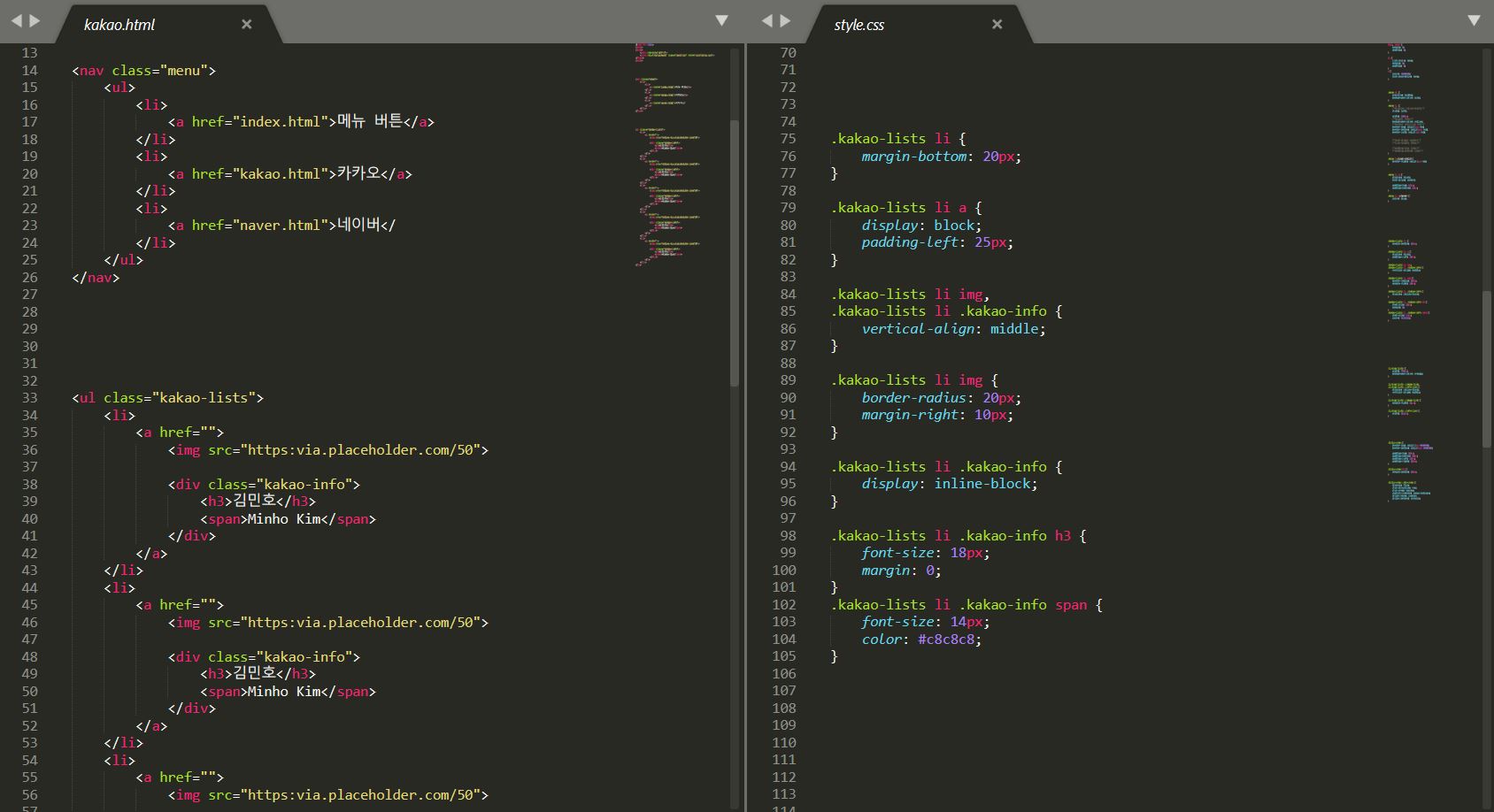Click display: block declaration

click(x=921, y=226)
